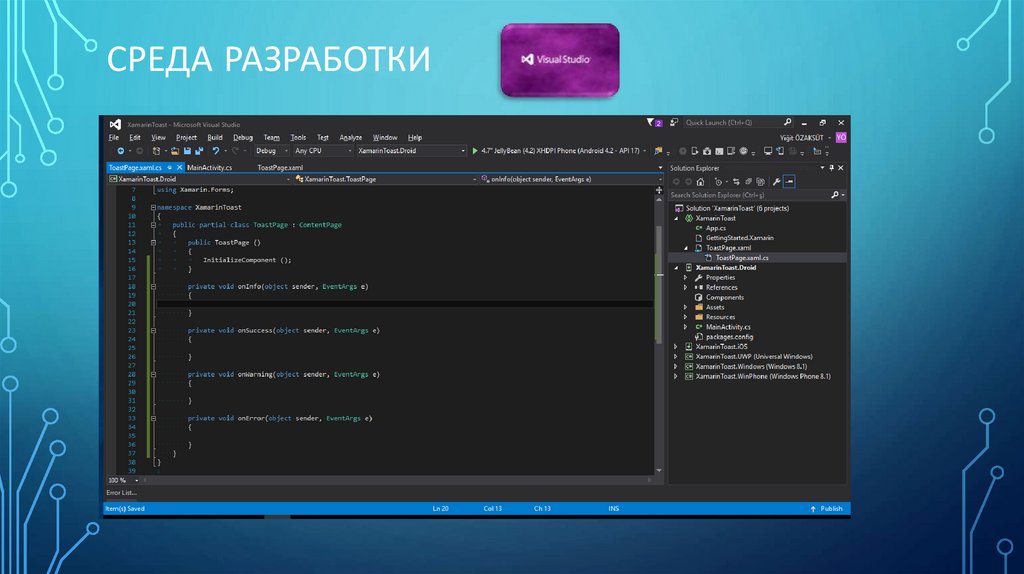Click the Pending Changes Filter clock icon
1024x574 pixels.
pyautogui.click(x=718, y=182)
